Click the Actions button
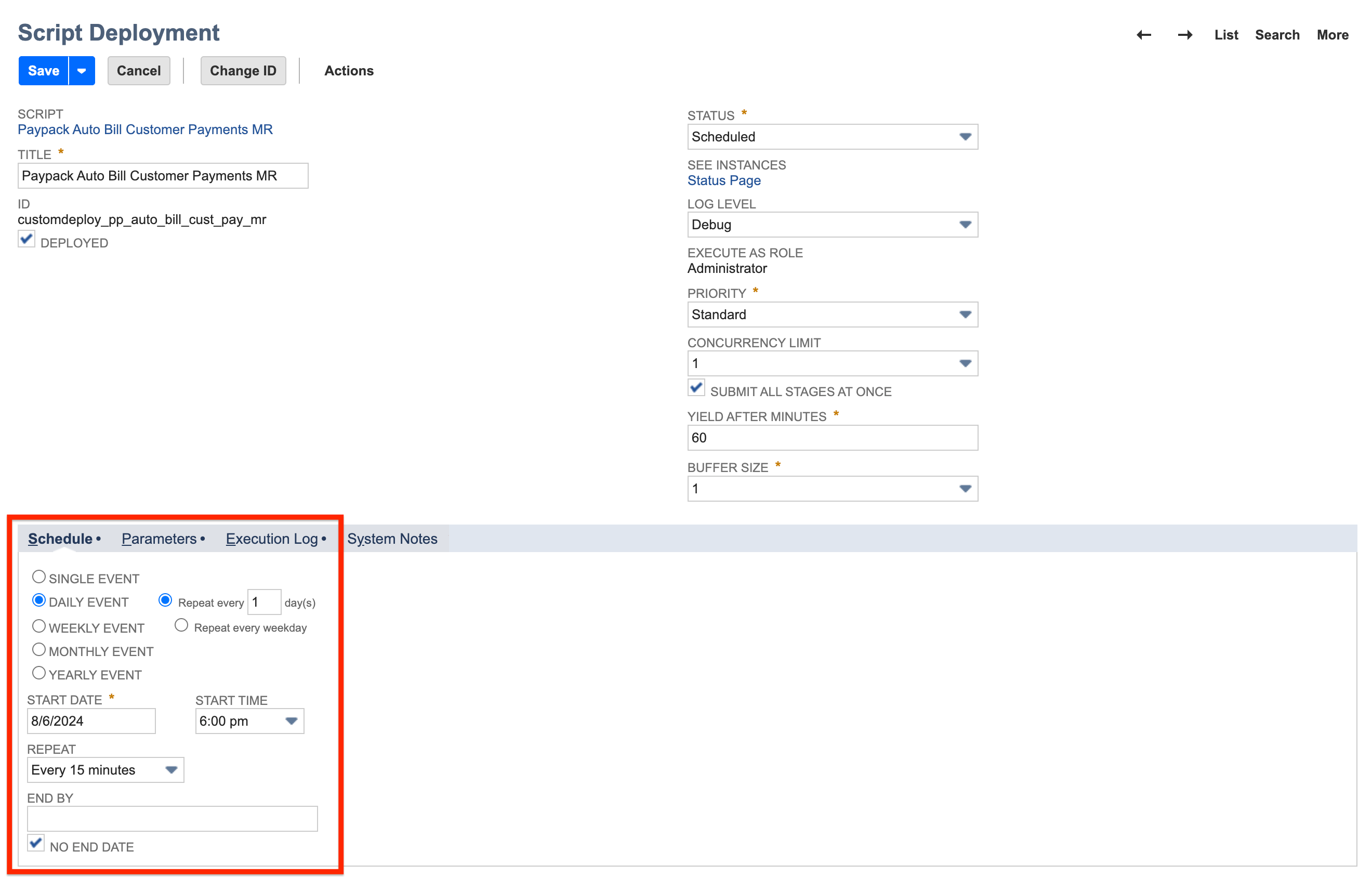Screen dimensions: 1372x890 pos(349,70)
